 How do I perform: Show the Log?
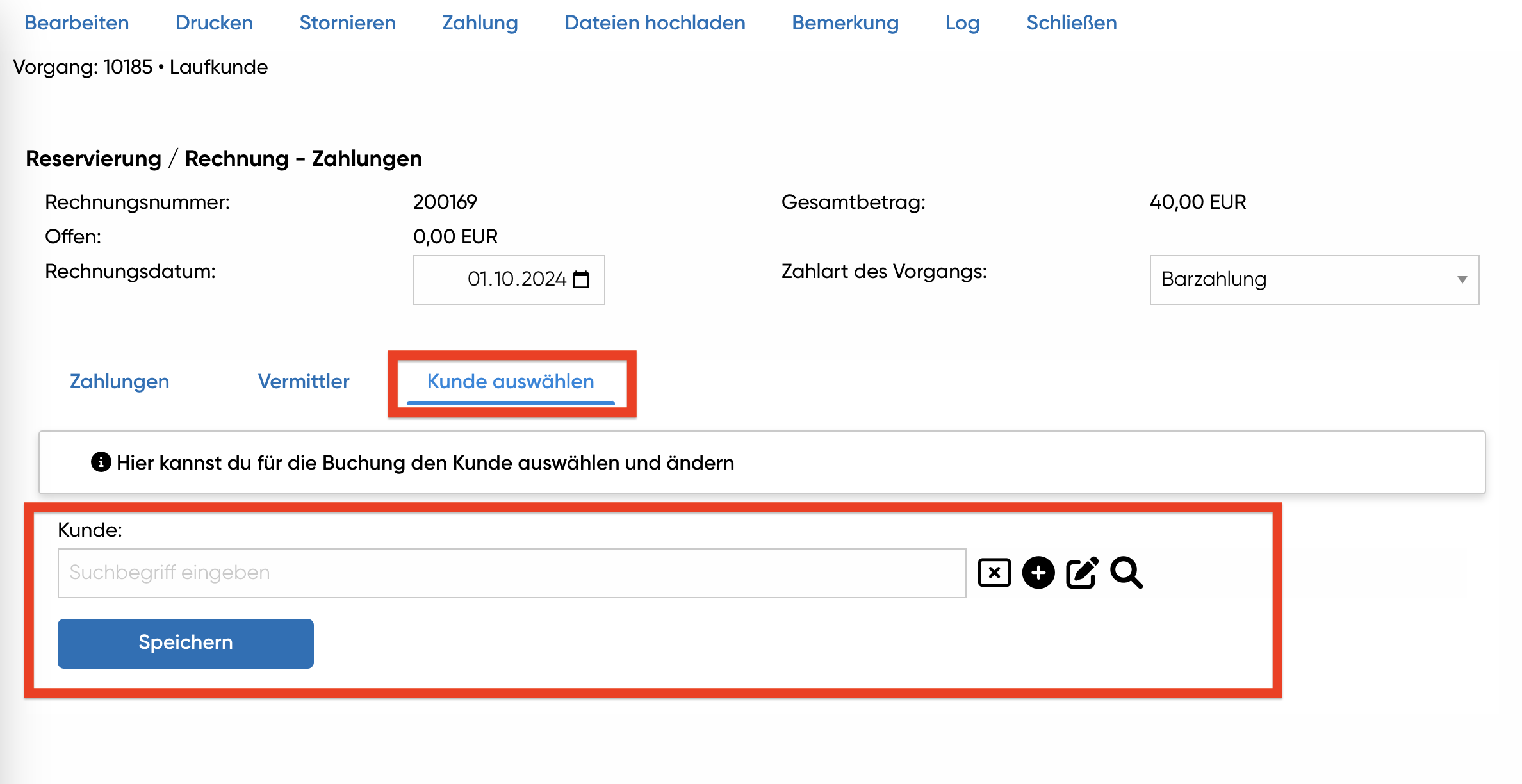963,23
